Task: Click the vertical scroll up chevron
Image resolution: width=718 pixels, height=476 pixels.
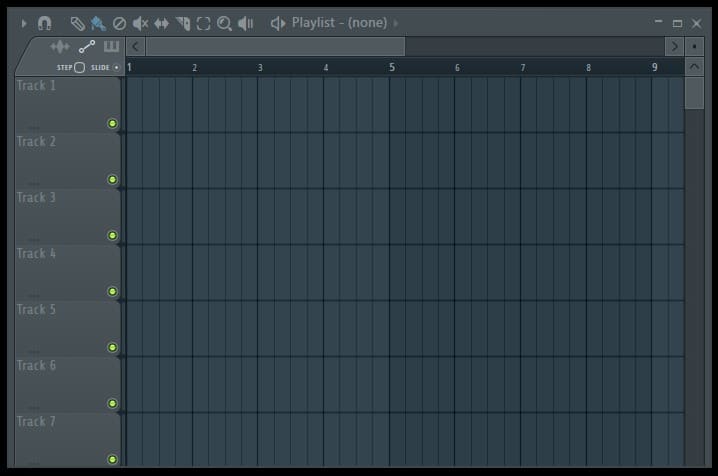Action: click(x=695, y=67)
